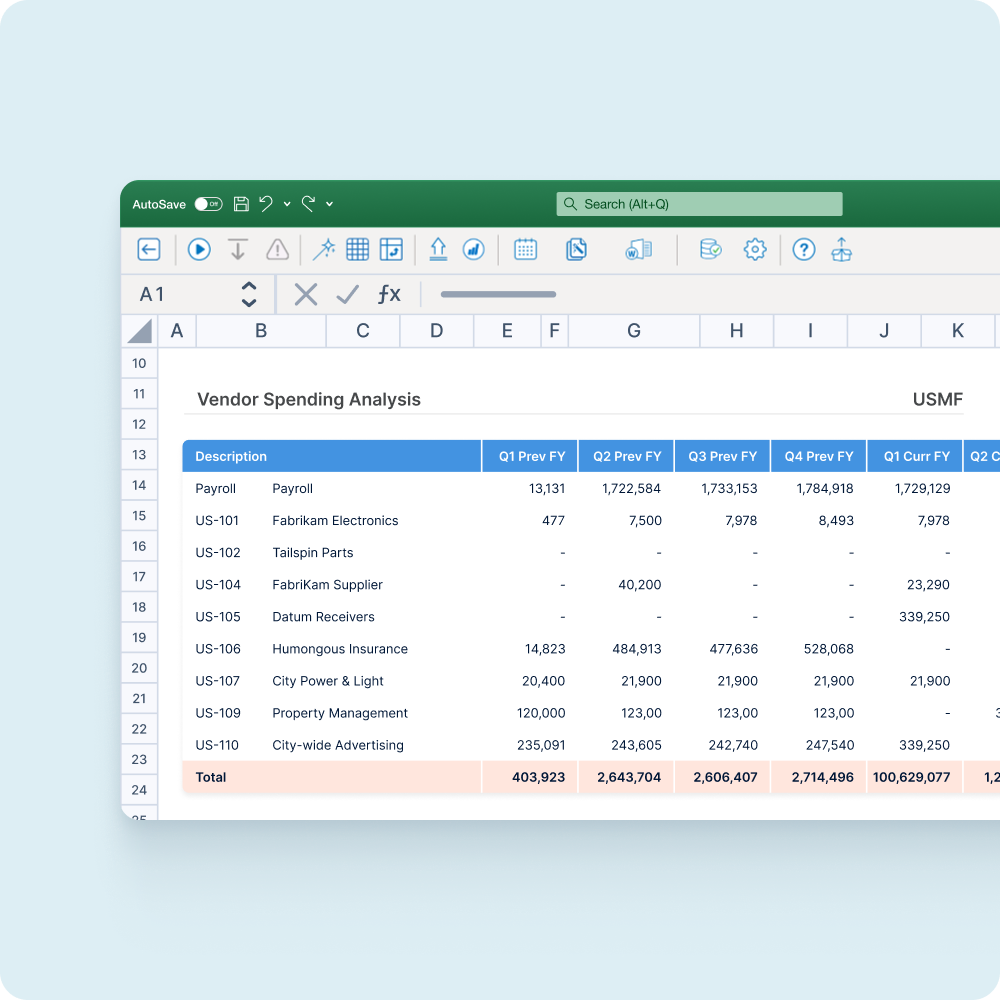Select the magic wand icon
This screenshot has height=1000, width=1000.
pos(324,250)
